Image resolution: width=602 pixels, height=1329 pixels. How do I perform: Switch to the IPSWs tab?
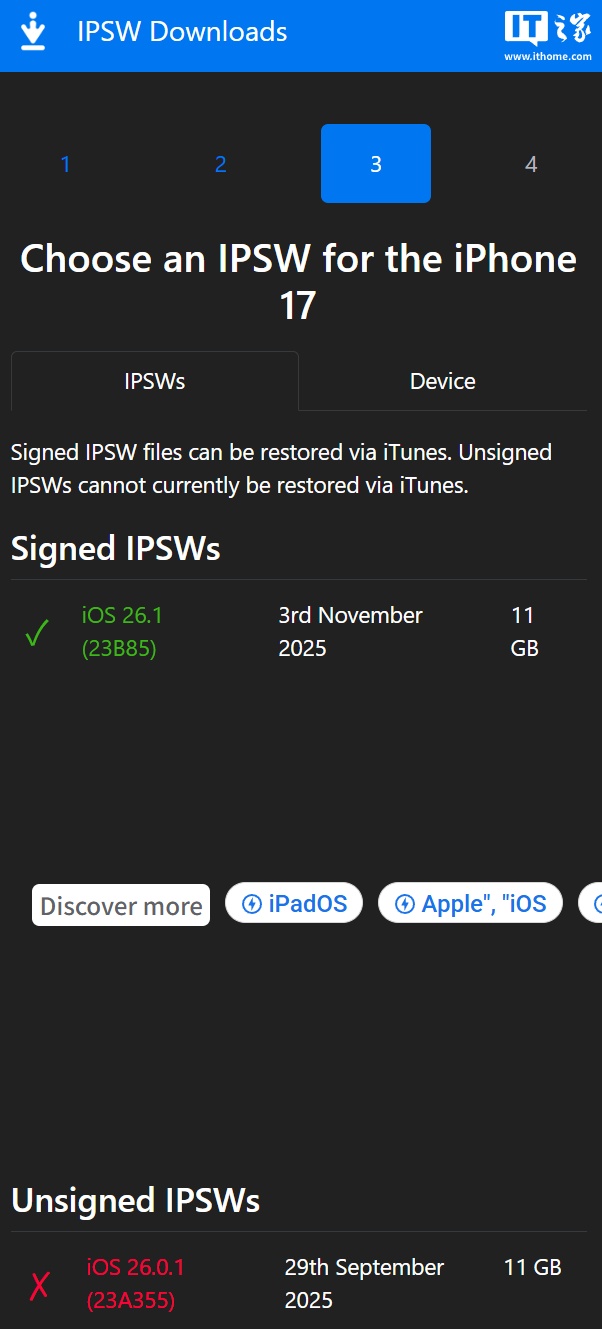[x=155, y=381]
